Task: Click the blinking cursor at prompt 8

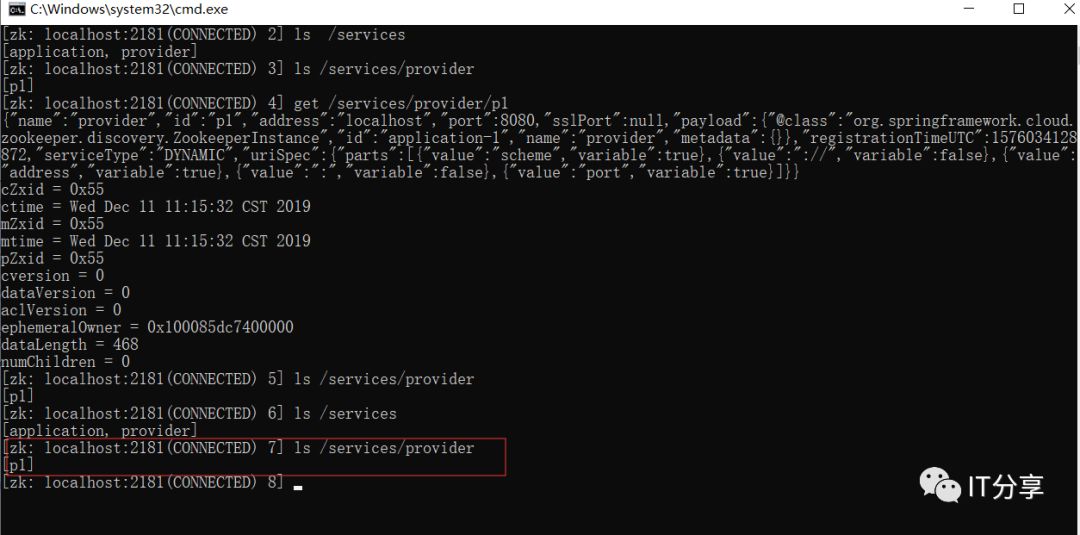Action: (298, 488)
